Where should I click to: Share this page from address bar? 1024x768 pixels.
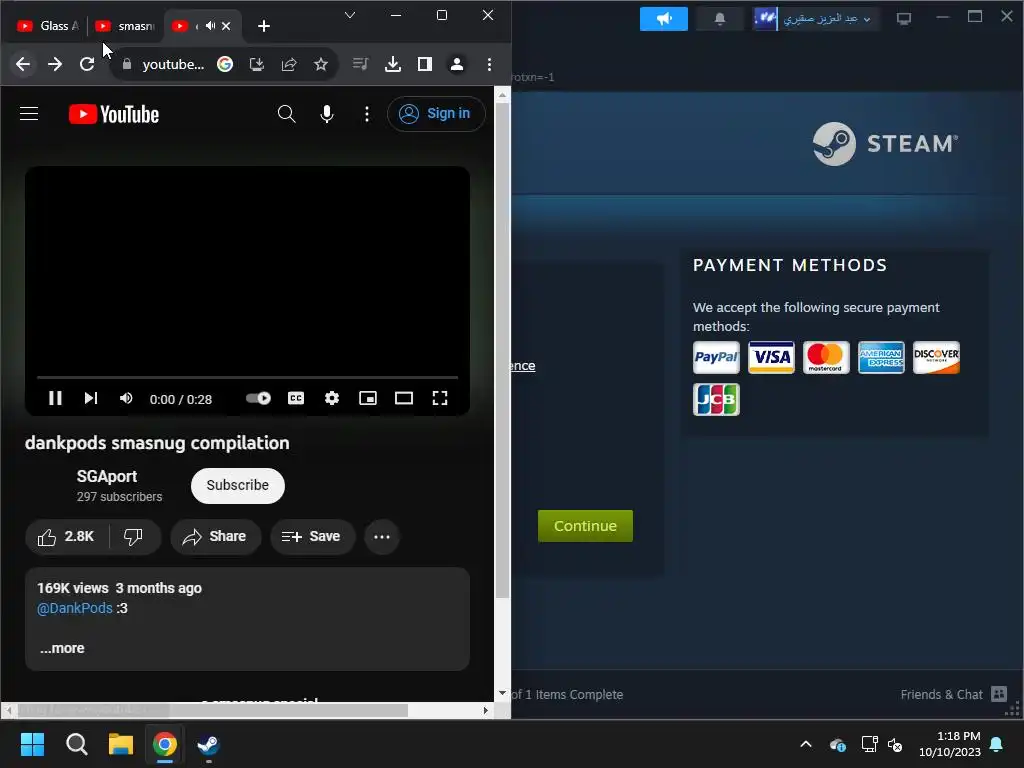(289, 64)
